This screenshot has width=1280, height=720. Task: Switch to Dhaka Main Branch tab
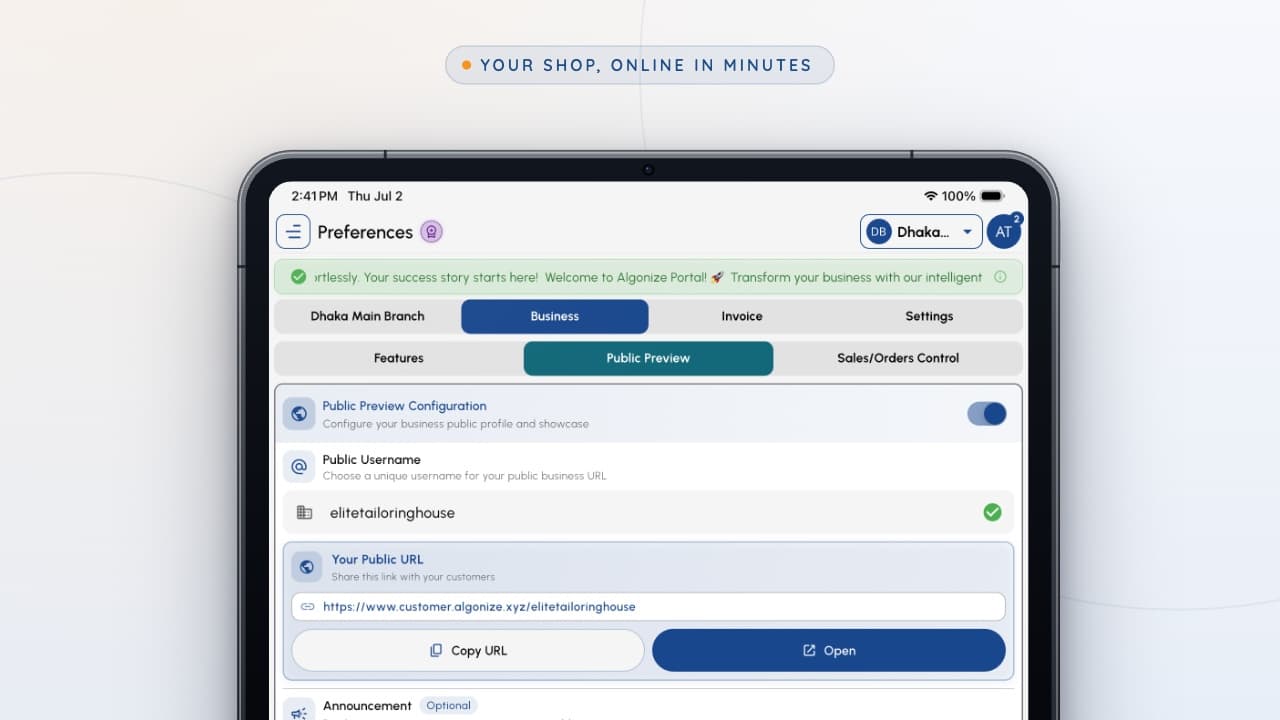coord(367,316)
